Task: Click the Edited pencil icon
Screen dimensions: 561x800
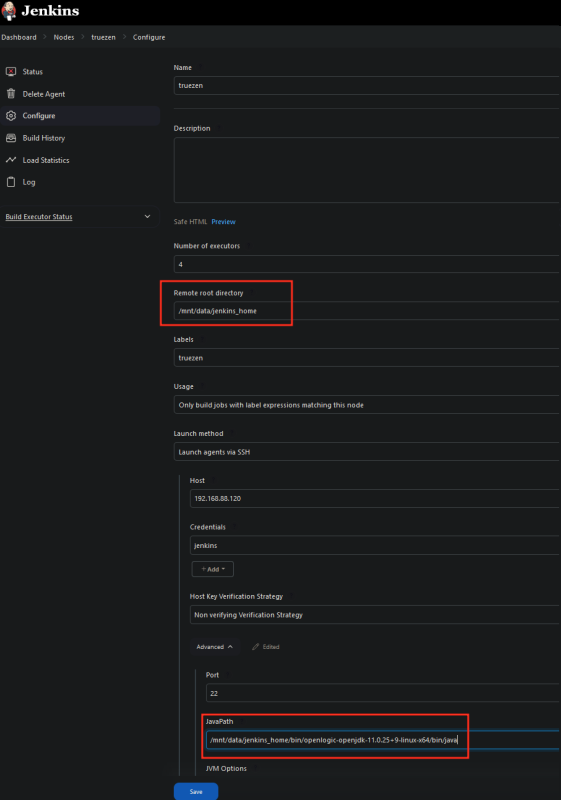Action: [x=256, y=647]
